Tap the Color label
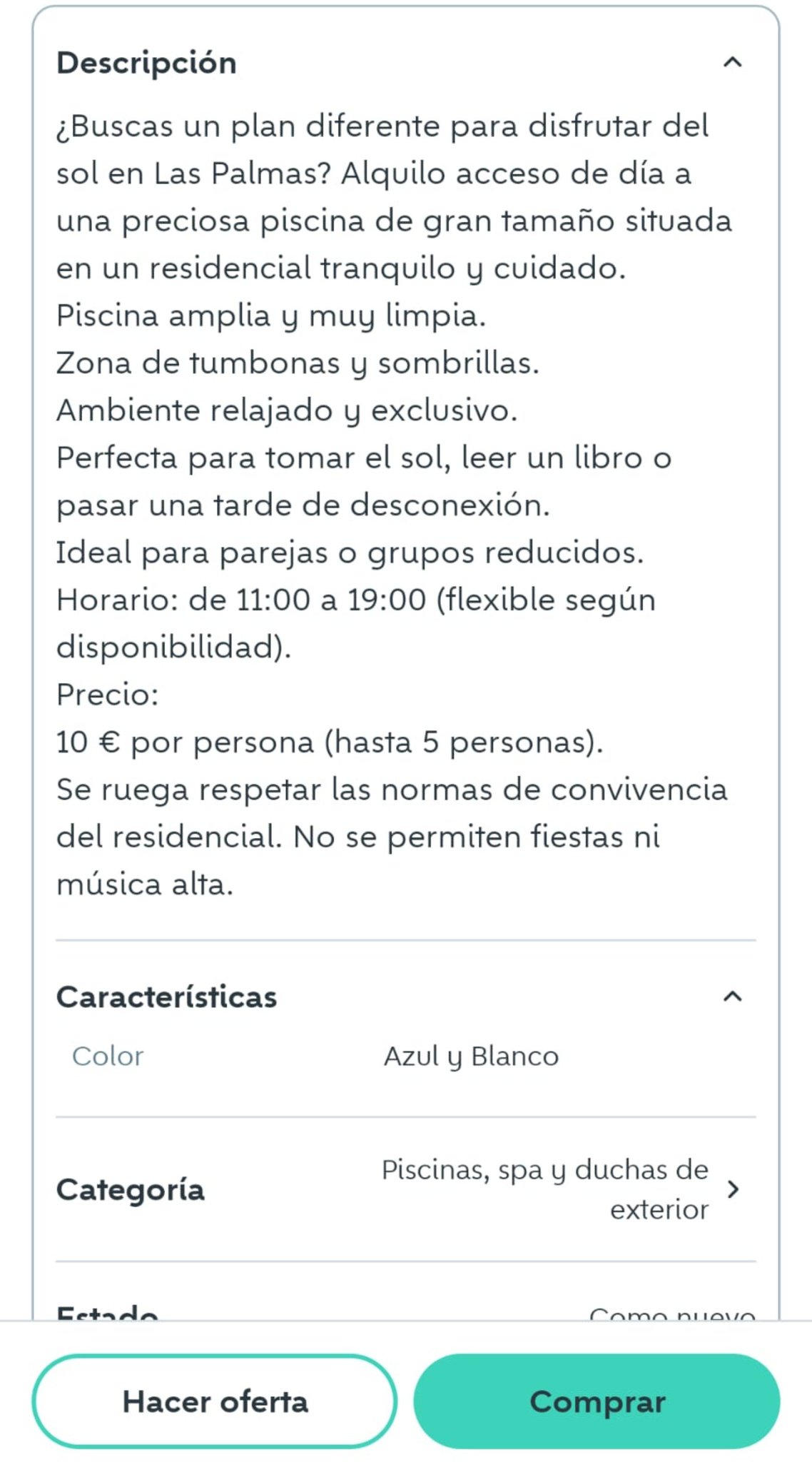Screen dimensions: 812x1462 point(108,1056)
